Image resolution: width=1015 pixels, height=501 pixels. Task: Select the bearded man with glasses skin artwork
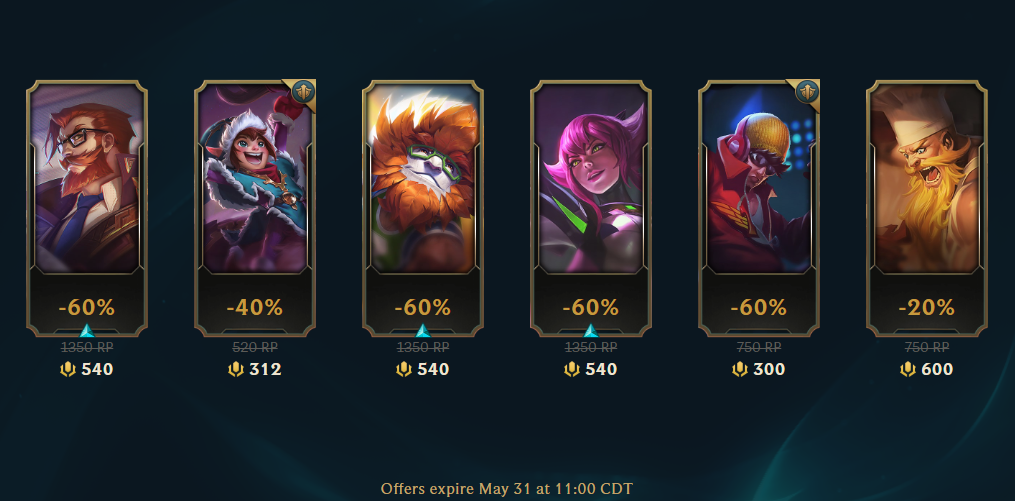87,177
